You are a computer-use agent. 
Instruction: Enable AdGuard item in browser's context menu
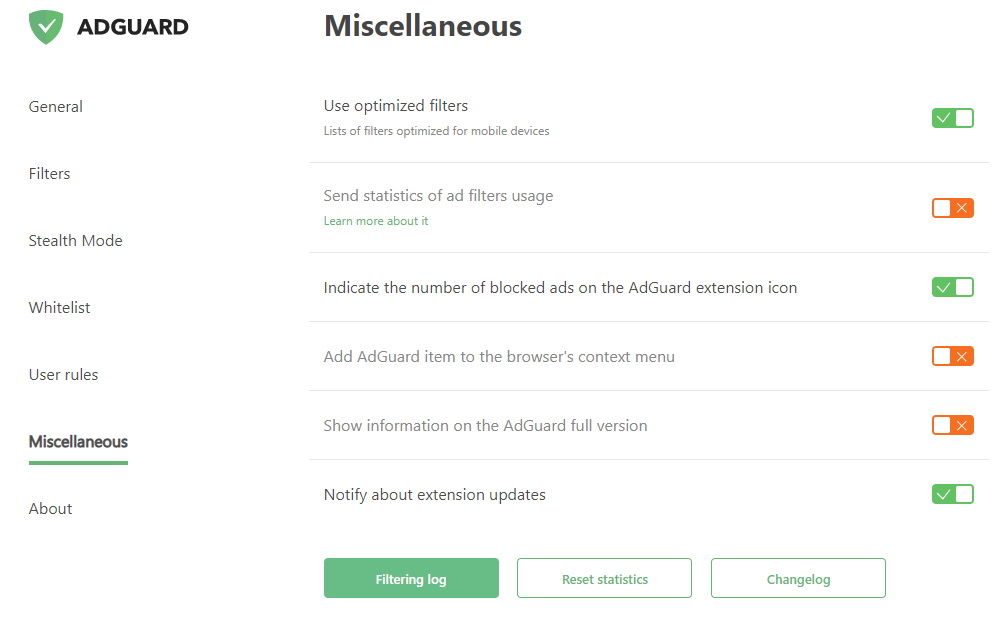(x=952, y=356)
